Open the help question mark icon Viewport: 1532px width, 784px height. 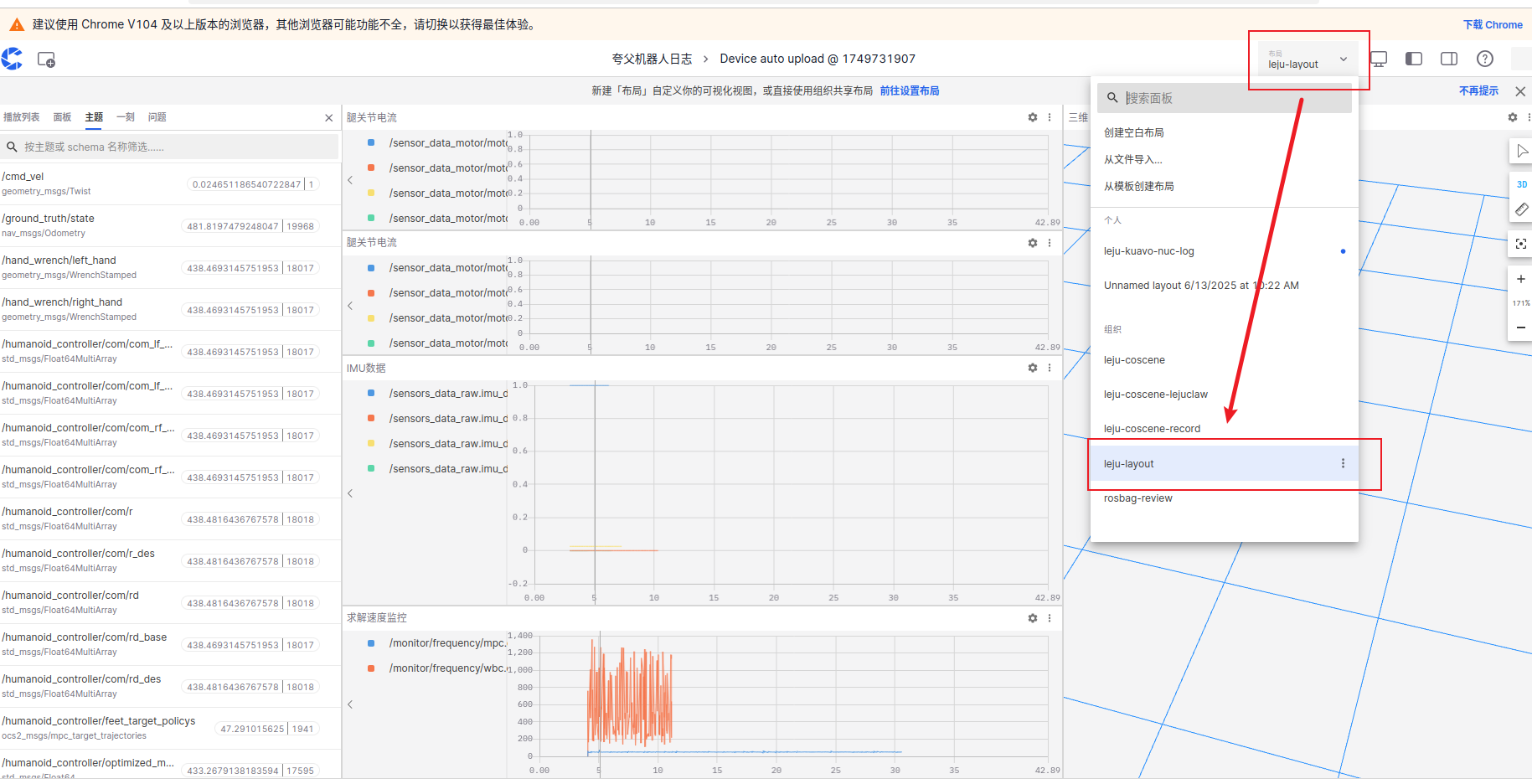(1484, 59)
